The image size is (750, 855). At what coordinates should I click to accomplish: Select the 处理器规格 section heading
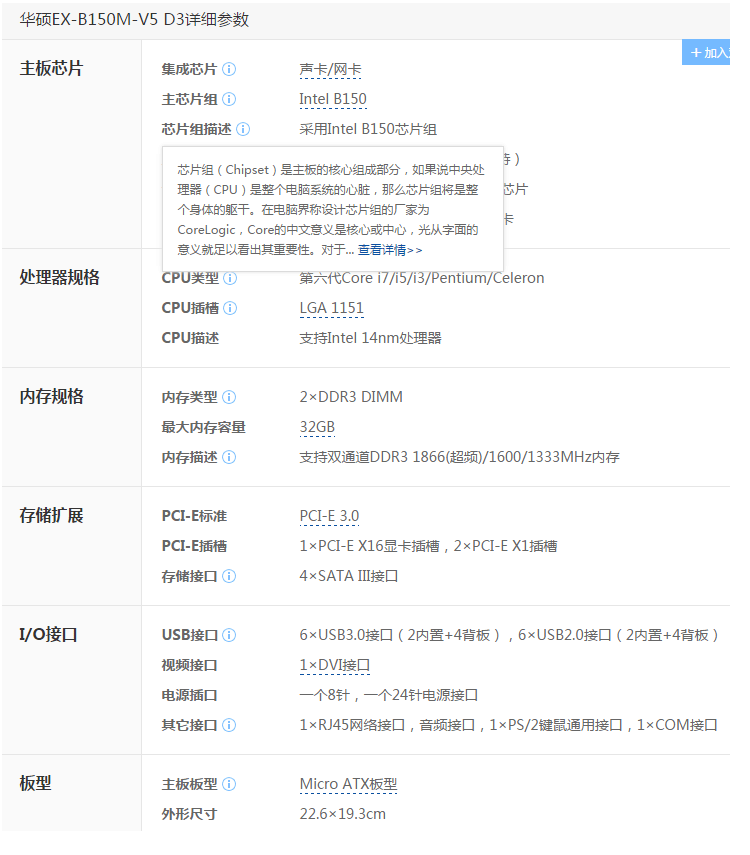point(59,278)
